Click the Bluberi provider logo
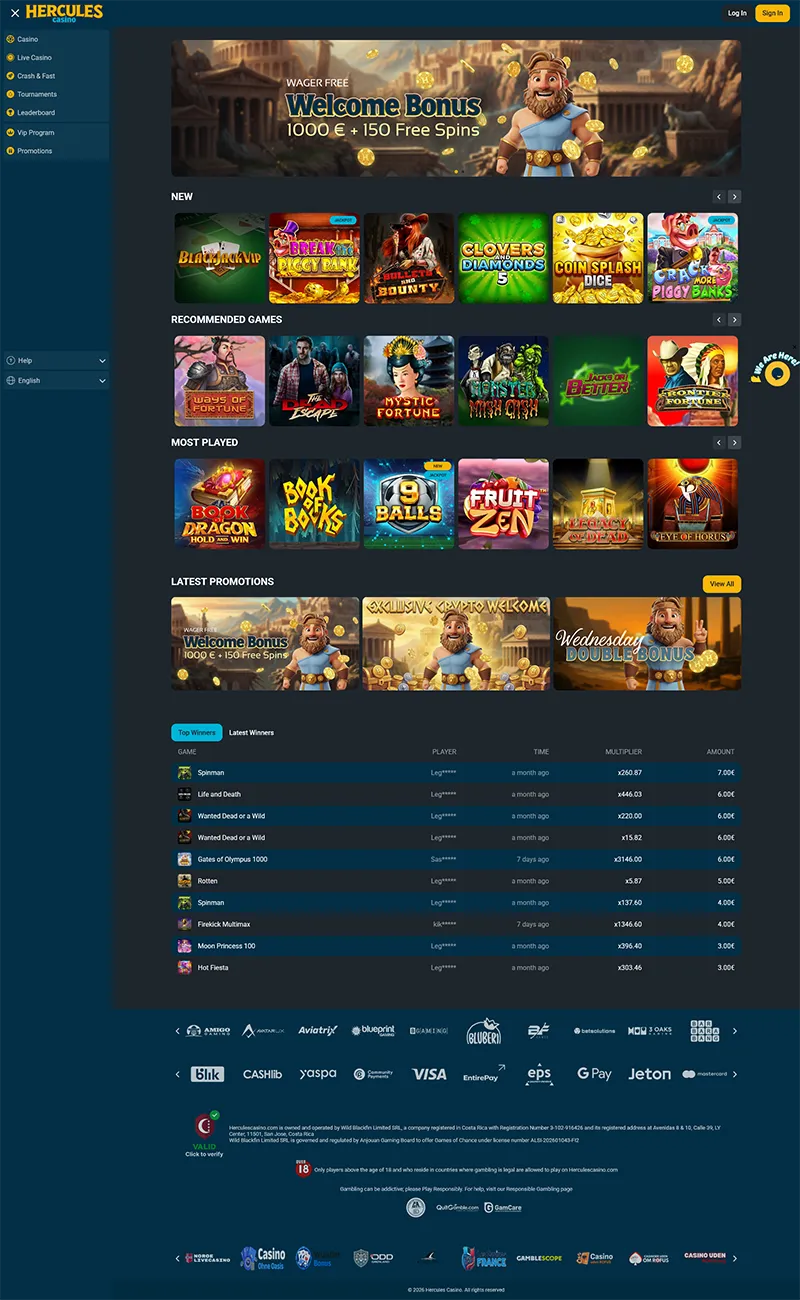The height and width of the screenshot is (1300, 800). (484, 1031)
